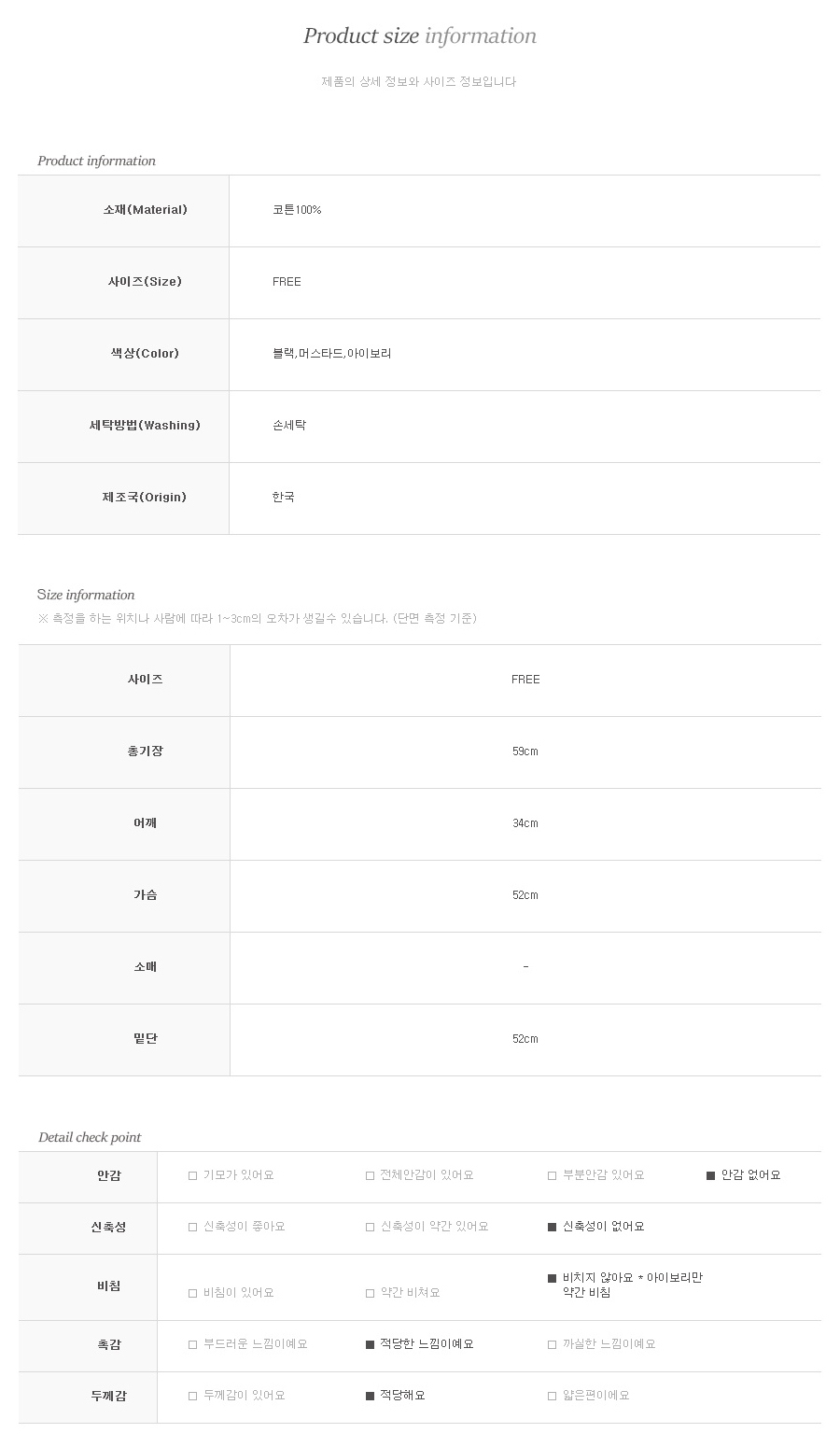This screenshot has width=840, height=1447.
Task: Check the '기모가 있어요' lining checkbox
Action: 193,1176
